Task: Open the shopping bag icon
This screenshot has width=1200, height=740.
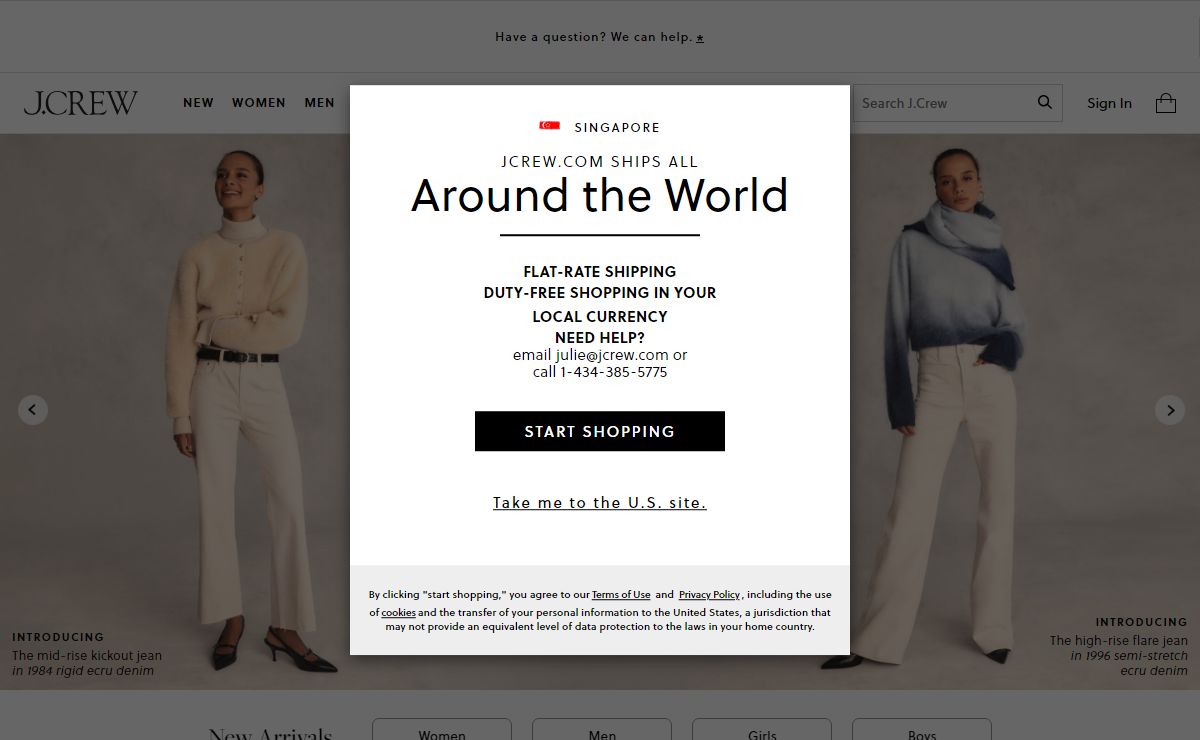Action: (1166, 103)
